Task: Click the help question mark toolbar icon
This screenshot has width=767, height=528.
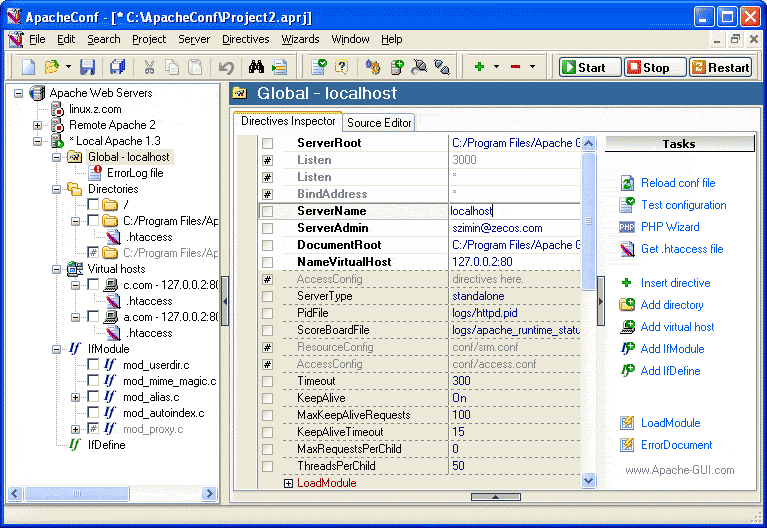Action: [341, 67]
